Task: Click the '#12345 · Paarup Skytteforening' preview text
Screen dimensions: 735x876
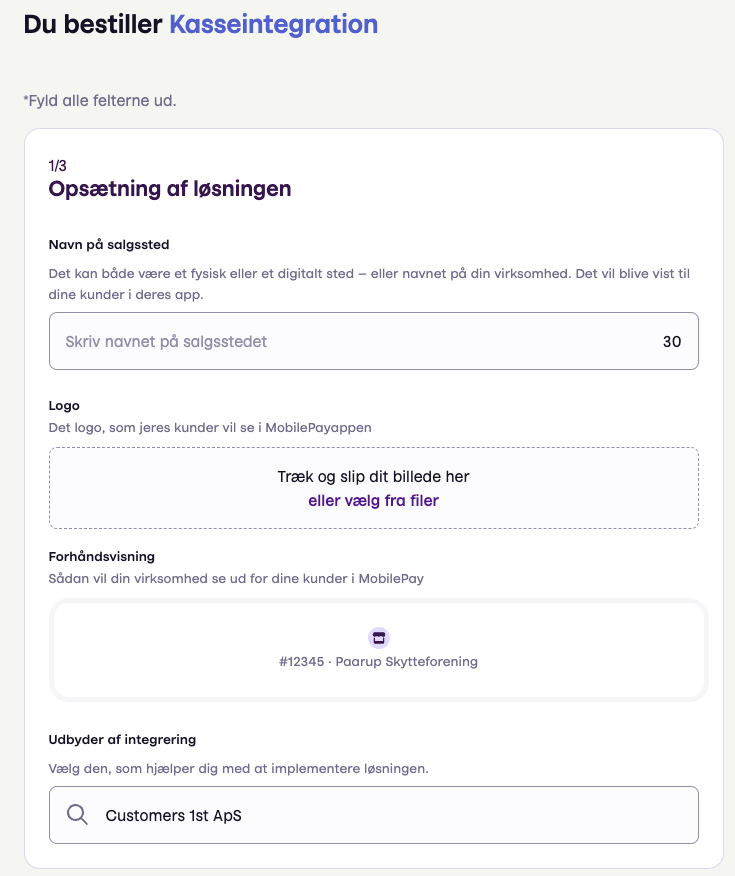Action: pyautogui.click(x=379, y=661)
